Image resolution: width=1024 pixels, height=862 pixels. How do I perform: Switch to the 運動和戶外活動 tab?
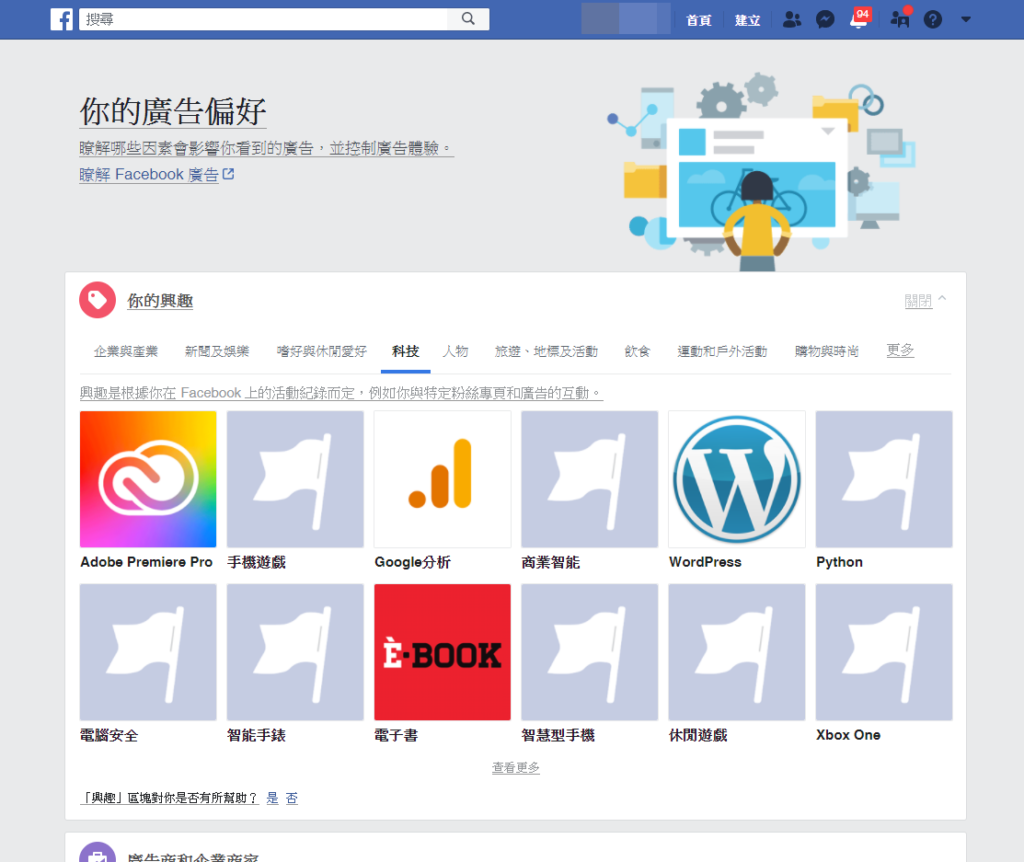click(722, 351)
